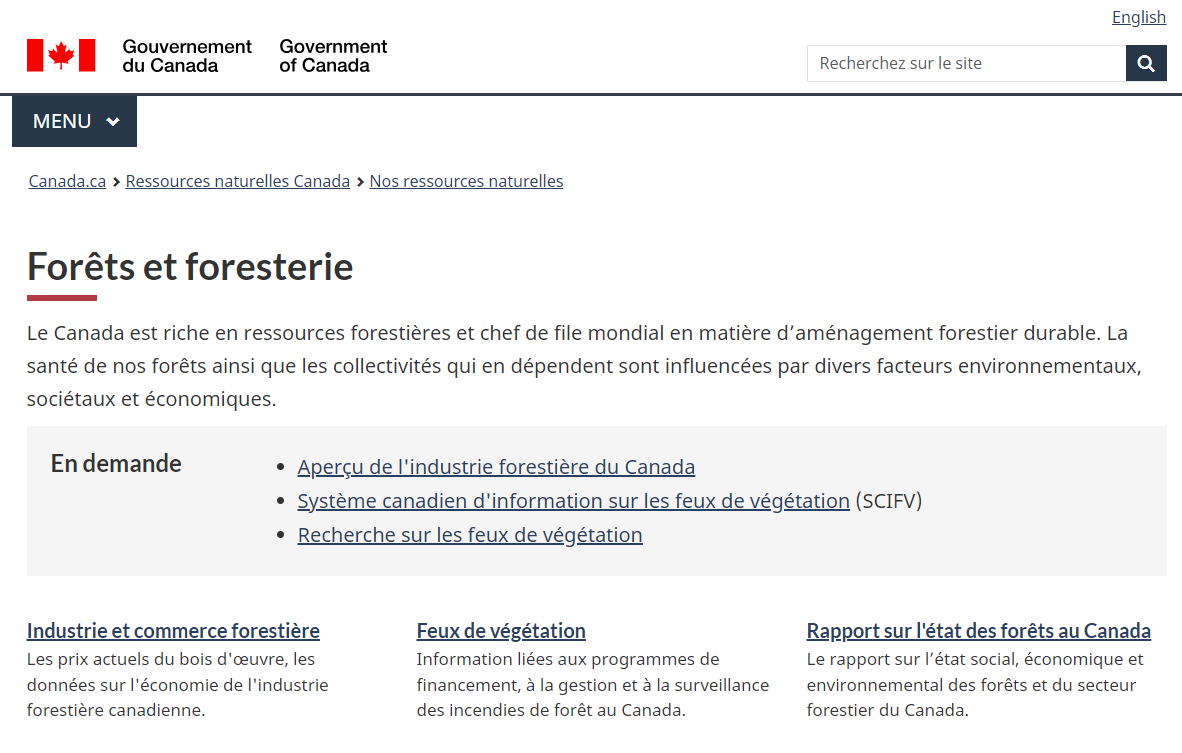This screenshot has width=1182, height=753.
Task: Open Rapport sur l'état des forêts au Canada
Action: [x=978, y=631]
